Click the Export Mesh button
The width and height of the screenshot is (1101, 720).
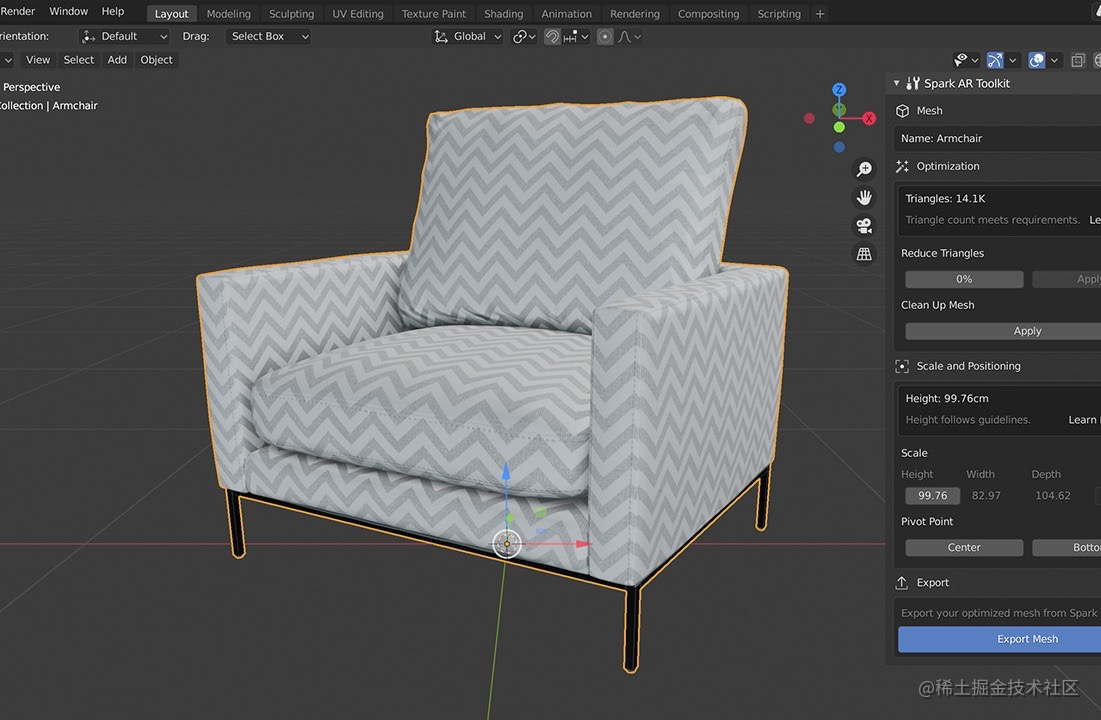click(x=1027, y=638)
